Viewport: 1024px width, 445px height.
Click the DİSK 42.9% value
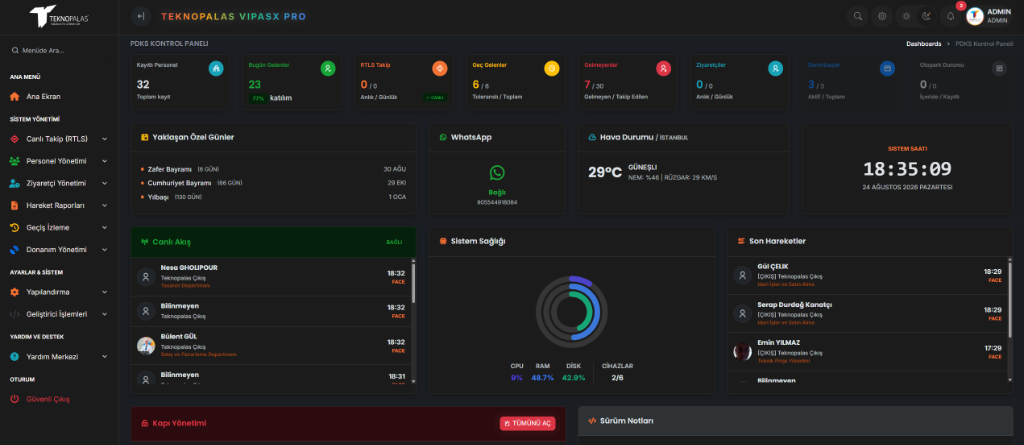point(573,378)
